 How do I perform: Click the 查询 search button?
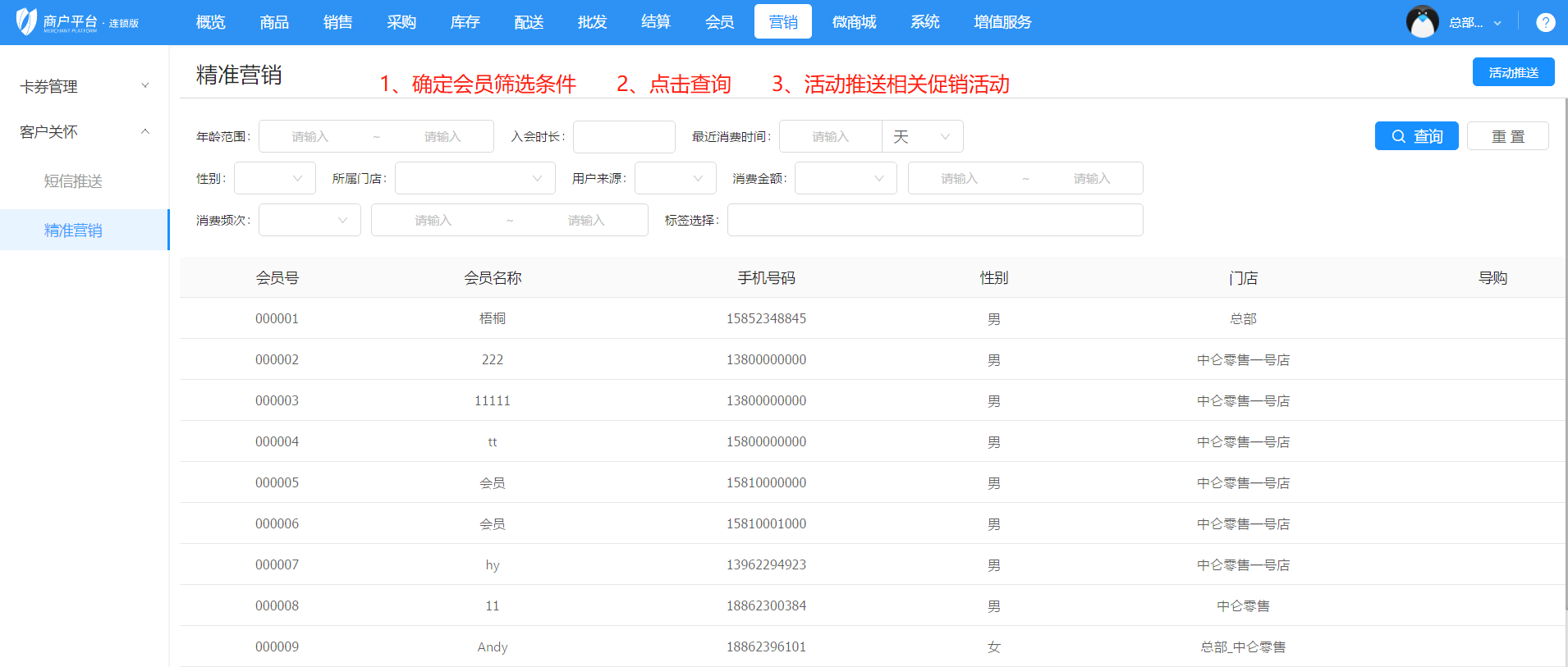point(1416,136)
